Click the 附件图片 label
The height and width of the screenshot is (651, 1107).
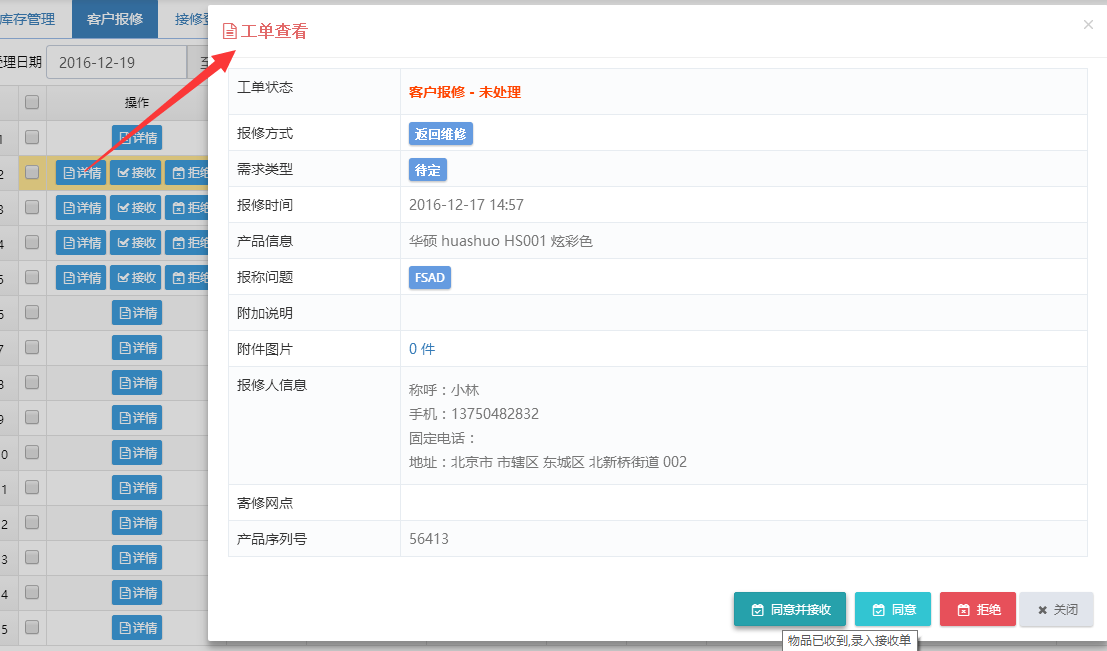click(x=265, y=349)
